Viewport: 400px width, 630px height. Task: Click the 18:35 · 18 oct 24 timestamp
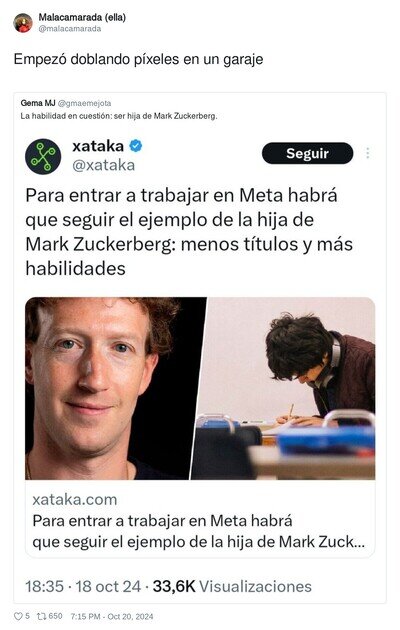(x=83, y=586)
